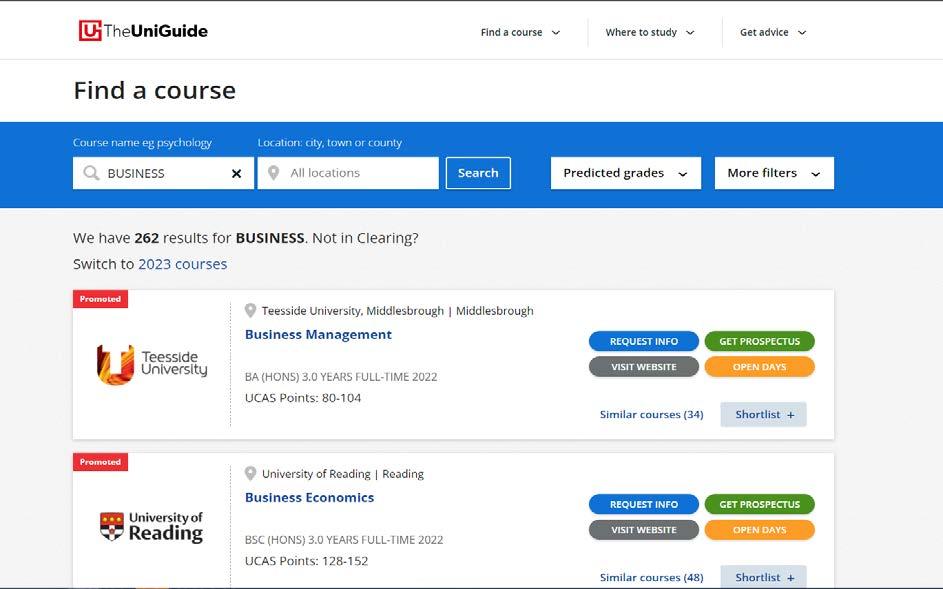Open the Teesside University logo
The image size is (943, 589).
click(x=152, y=365)
